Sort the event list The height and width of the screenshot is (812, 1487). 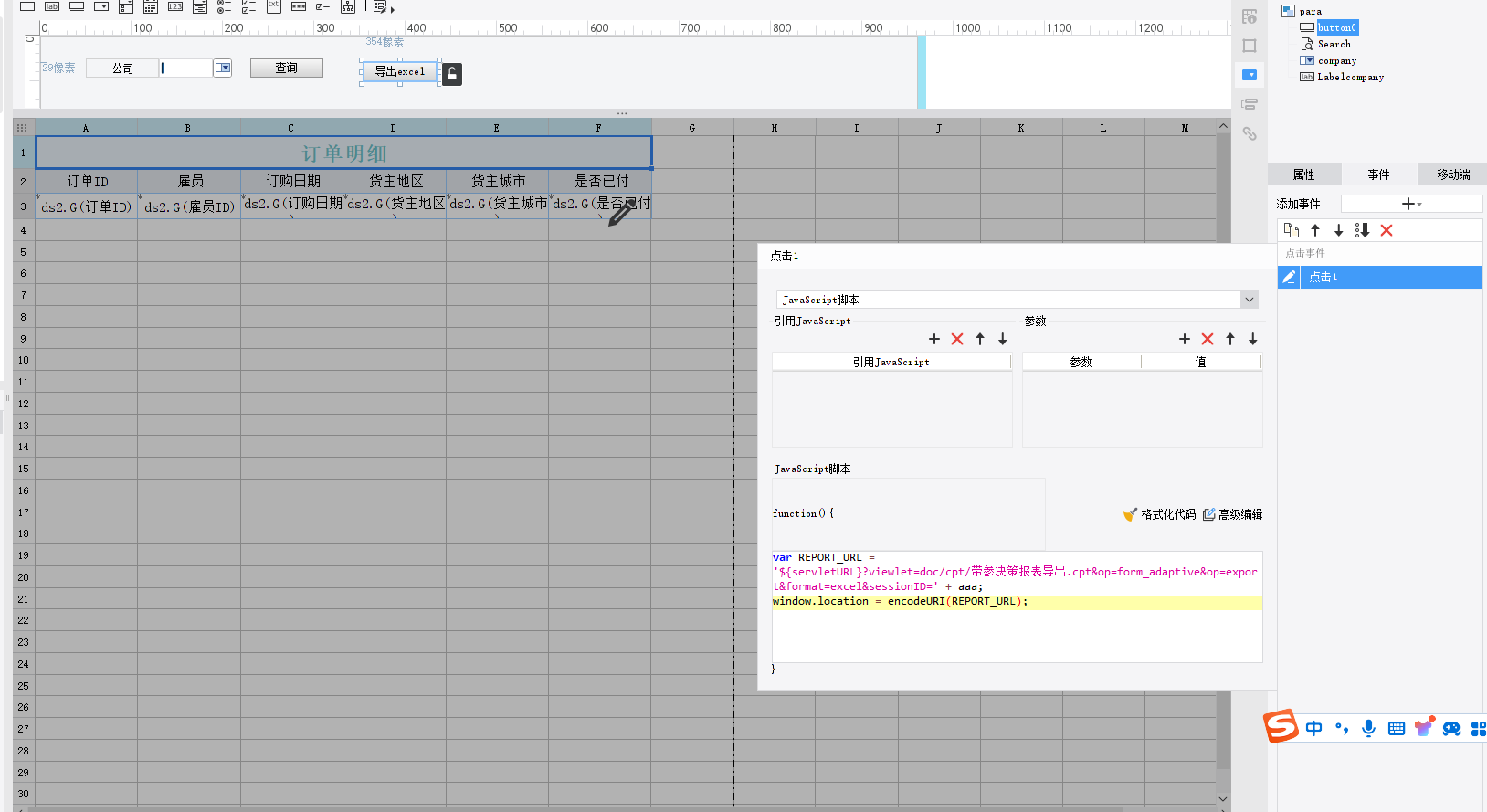(x=1362, y=230)
